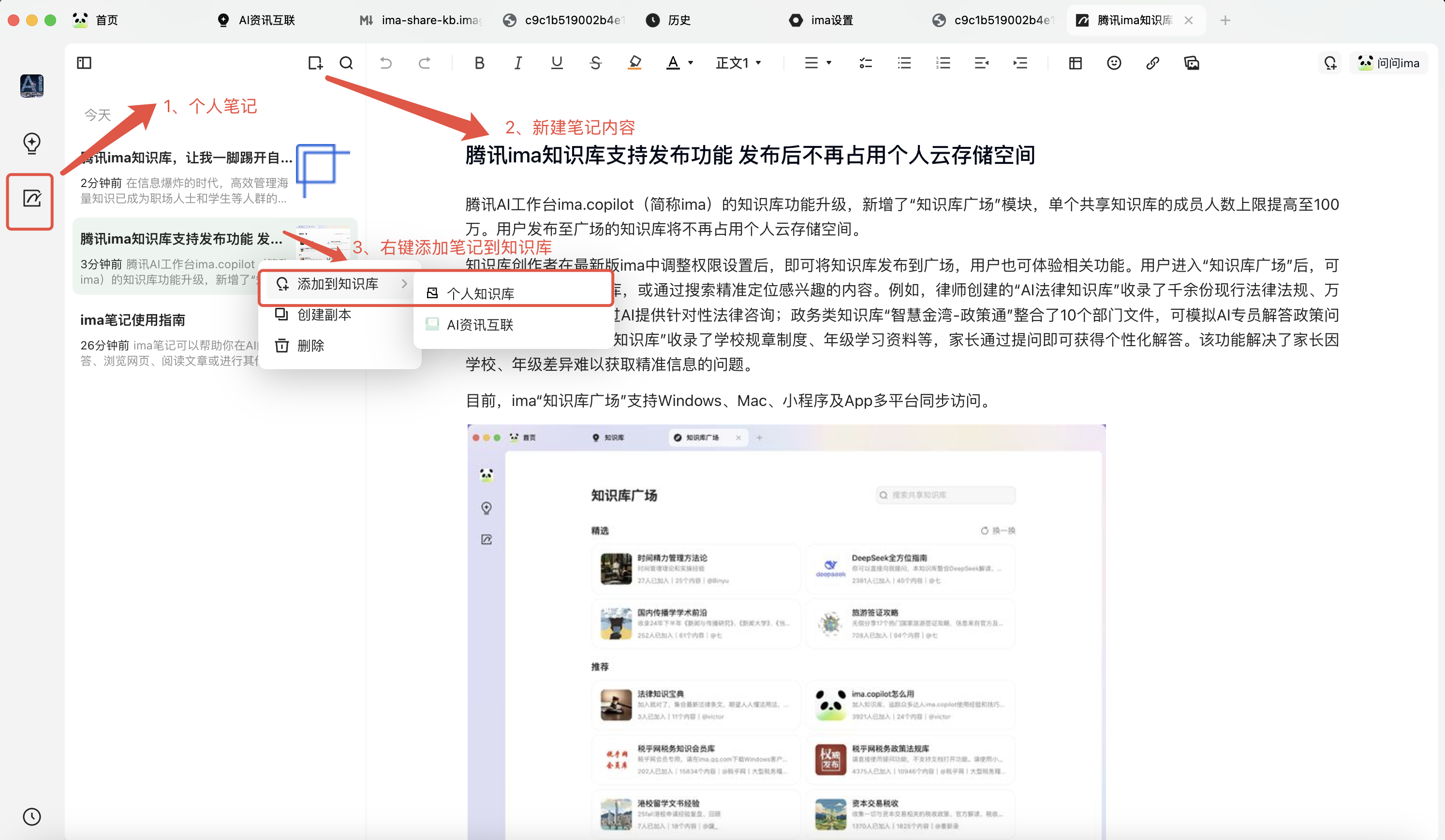The height and width of the screenshot is (840, 1445).
Task: Switch to the 历史 tab
Action: pos(668,20)
